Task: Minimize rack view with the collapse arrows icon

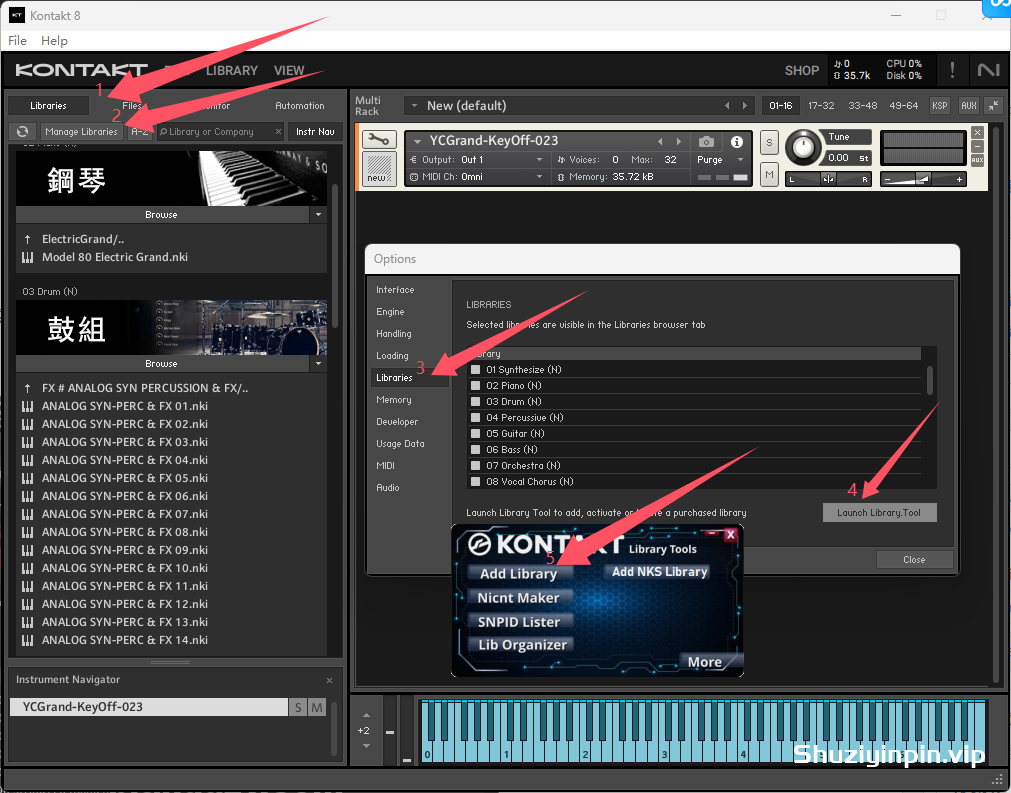Action: tap(994, 105)
